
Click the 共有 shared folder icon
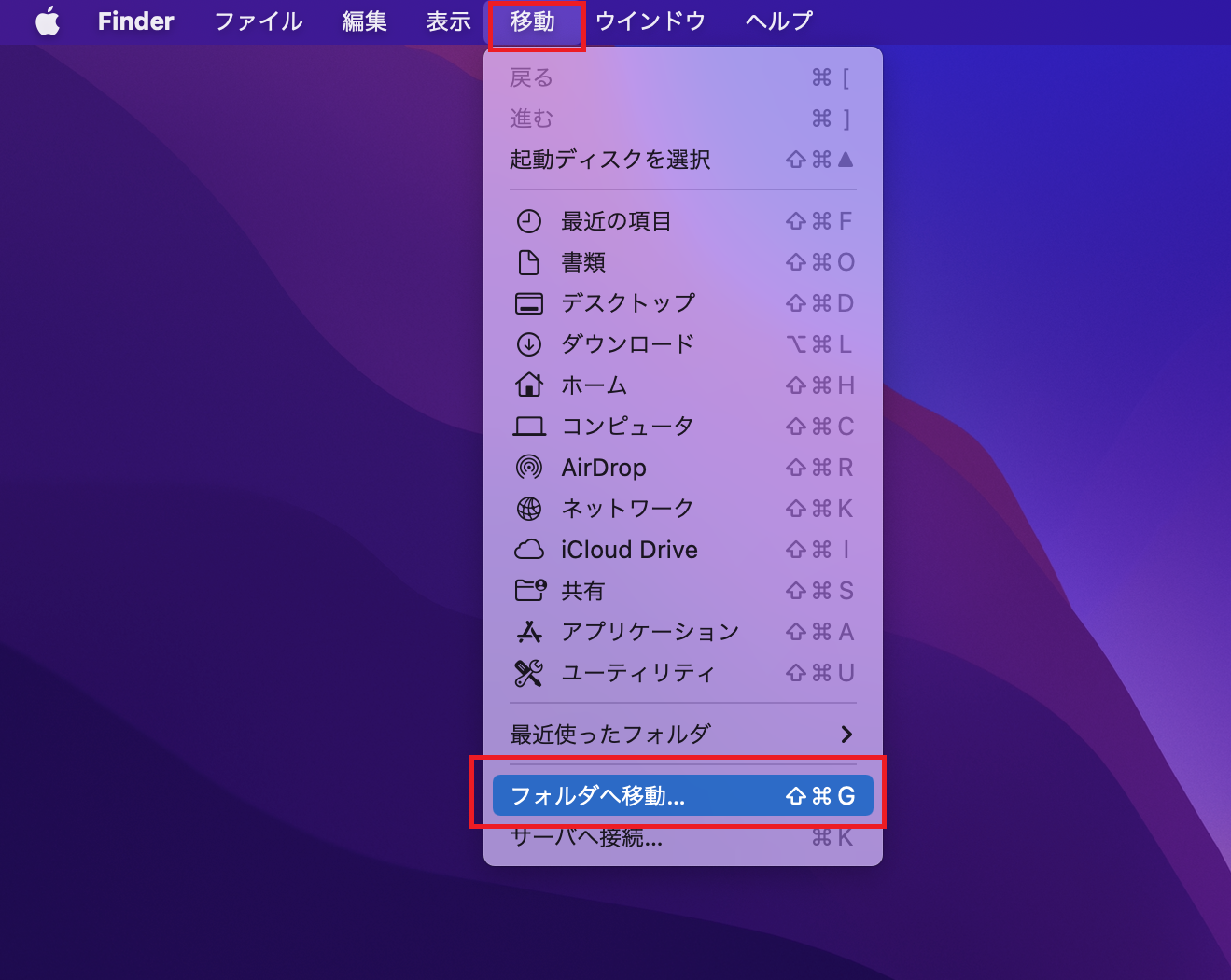[x=530, y=590]
